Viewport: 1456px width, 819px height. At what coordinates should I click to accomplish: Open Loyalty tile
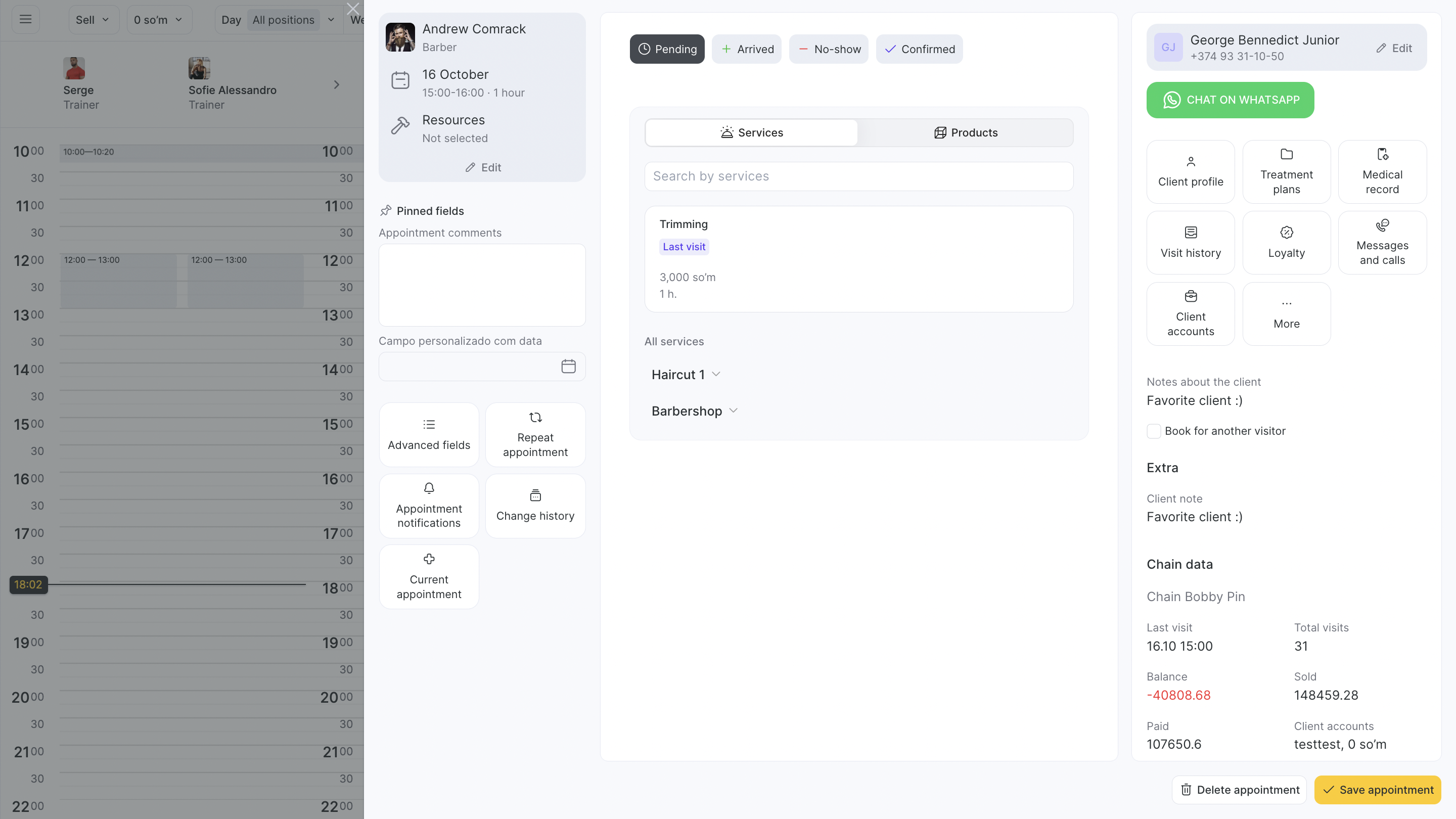(1286, 243)
